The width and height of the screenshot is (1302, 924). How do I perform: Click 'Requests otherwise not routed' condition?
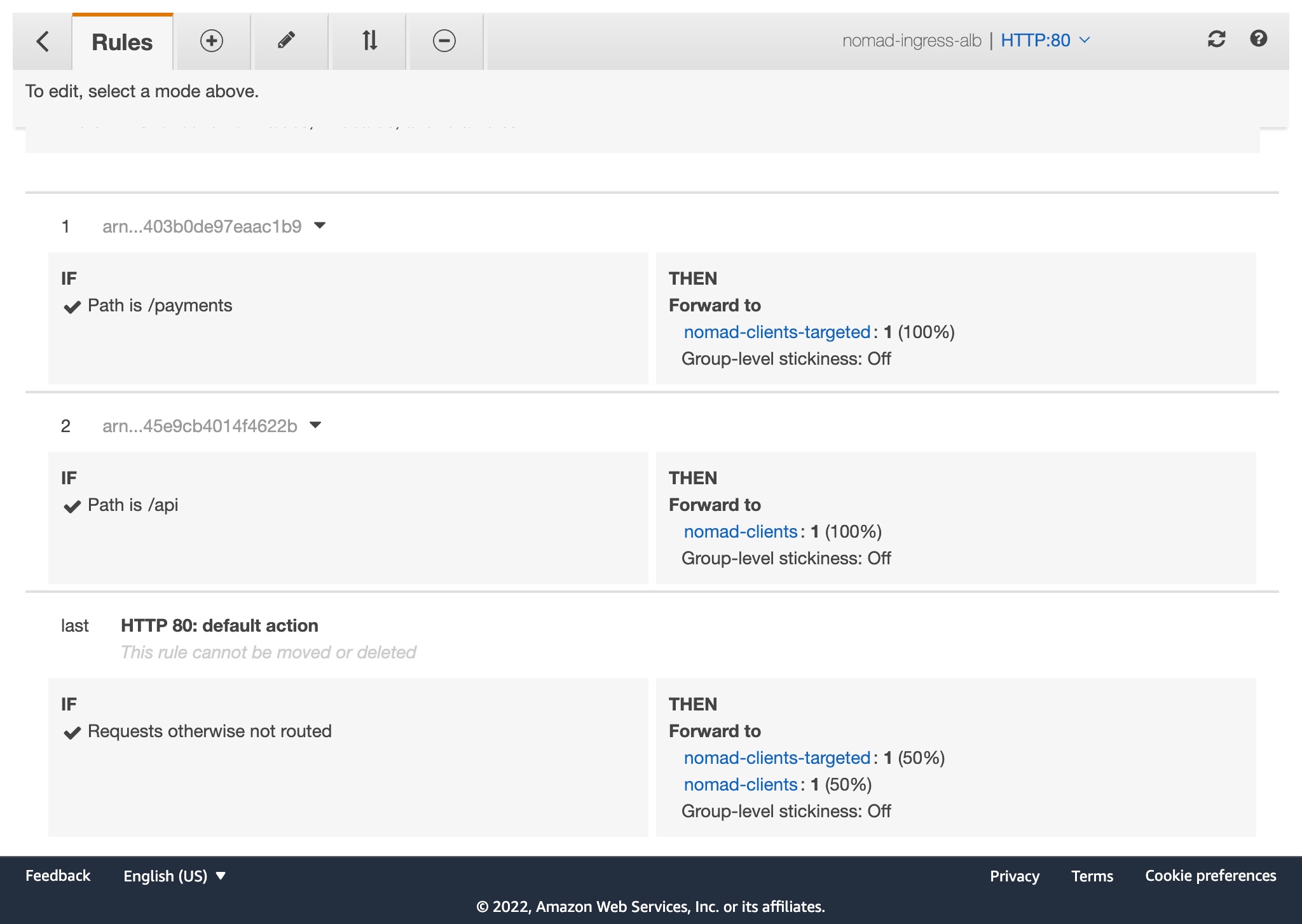point(210,731)
